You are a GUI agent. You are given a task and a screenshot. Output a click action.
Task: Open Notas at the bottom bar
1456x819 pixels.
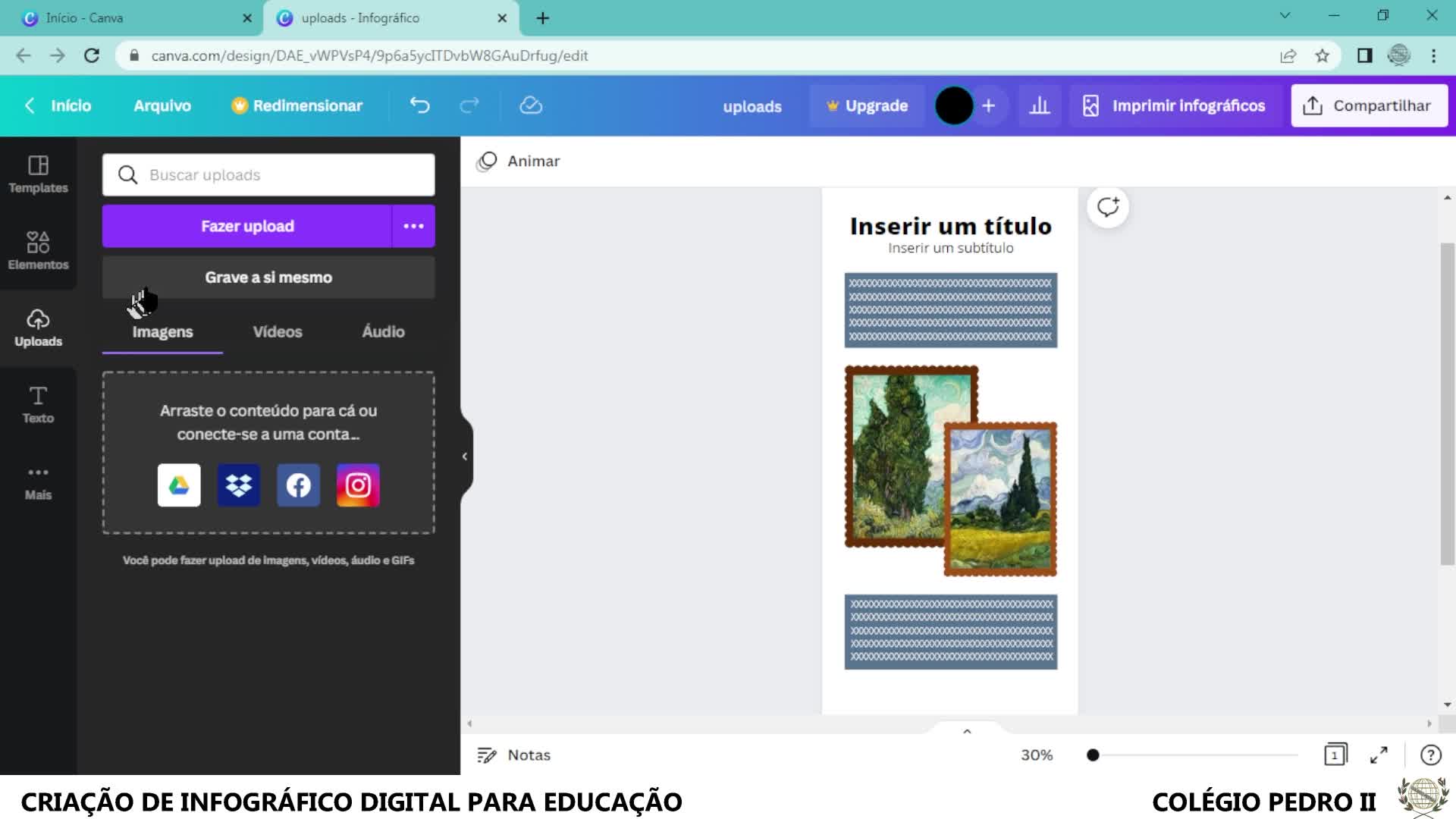pyautogui.click(x=513, y=755)
